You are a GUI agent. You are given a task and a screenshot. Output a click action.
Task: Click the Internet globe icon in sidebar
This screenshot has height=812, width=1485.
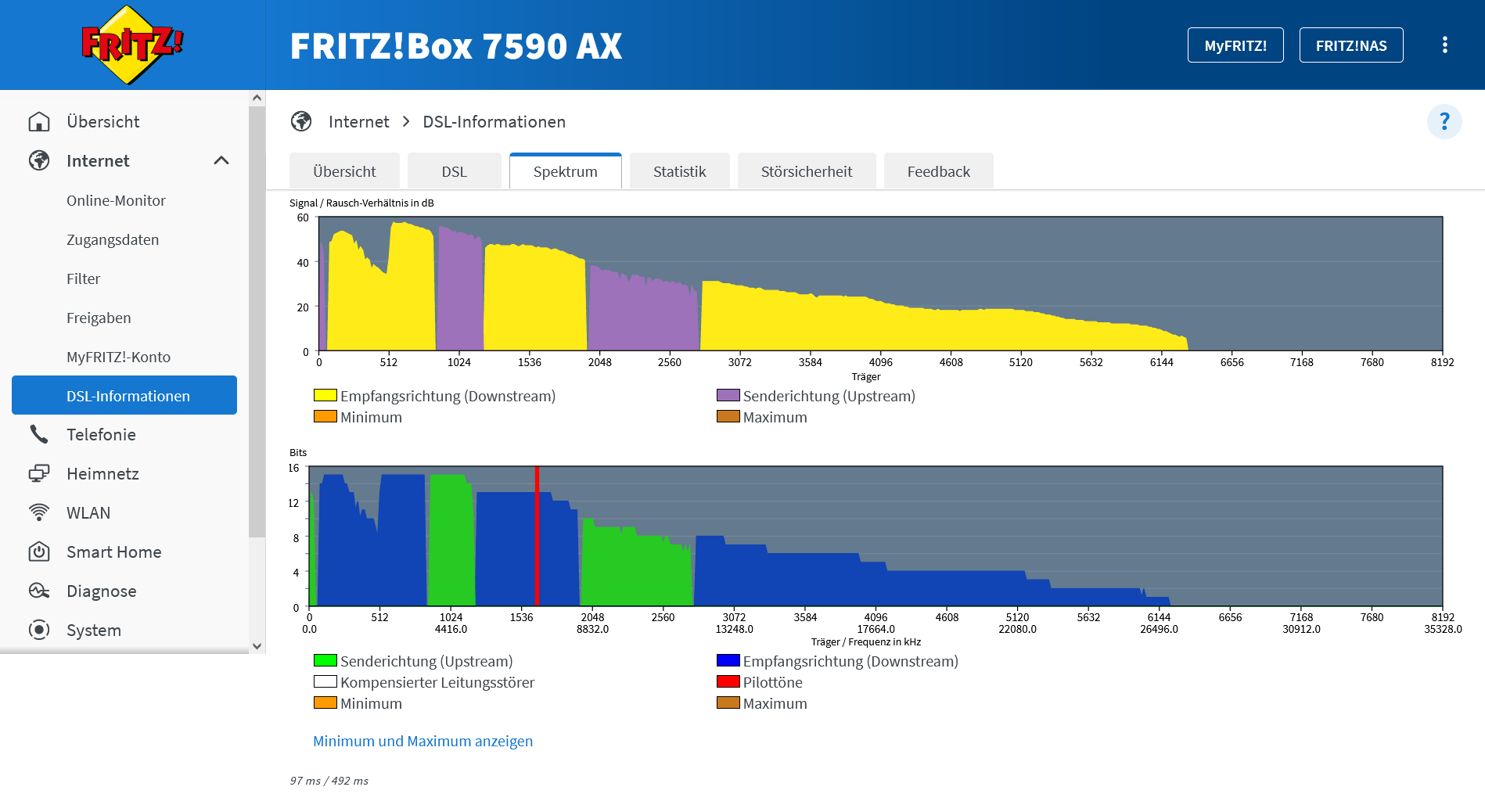(x=39, y=161)
